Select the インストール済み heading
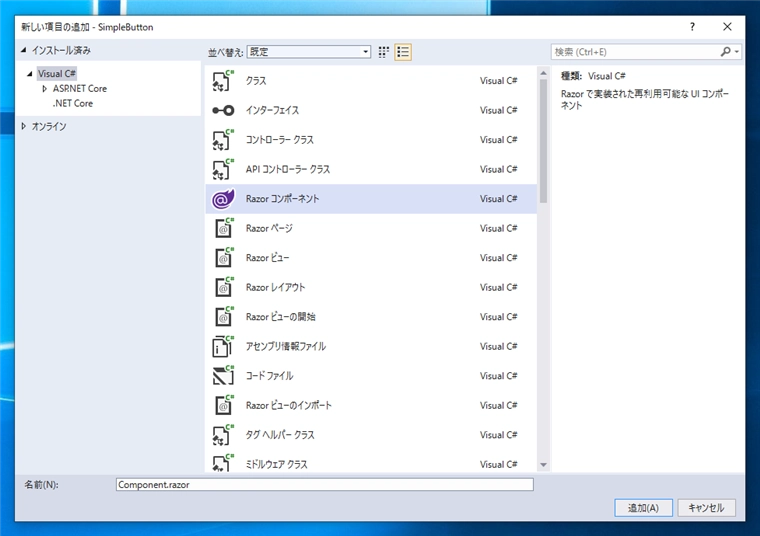Image resolution: width=760 pixels, height=536 pixels. point(61,50)
